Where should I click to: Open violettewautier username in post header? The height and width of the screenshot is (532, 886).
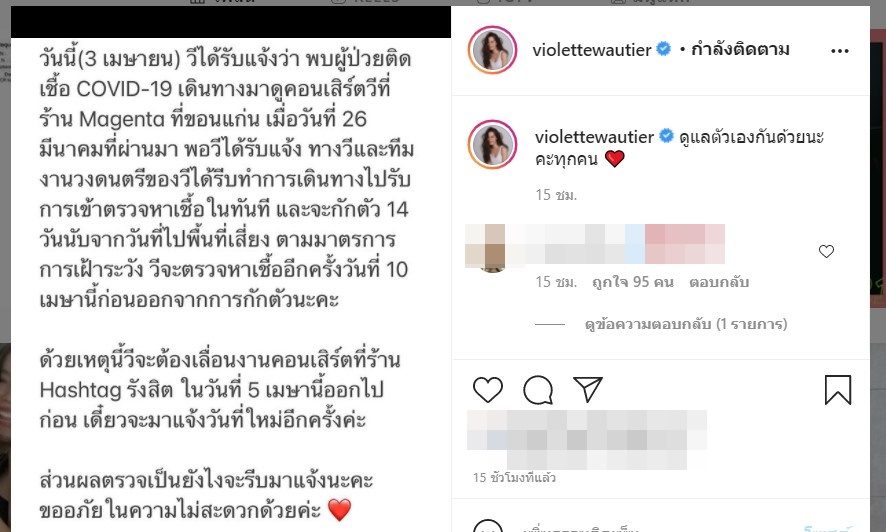tap(592, 50)
